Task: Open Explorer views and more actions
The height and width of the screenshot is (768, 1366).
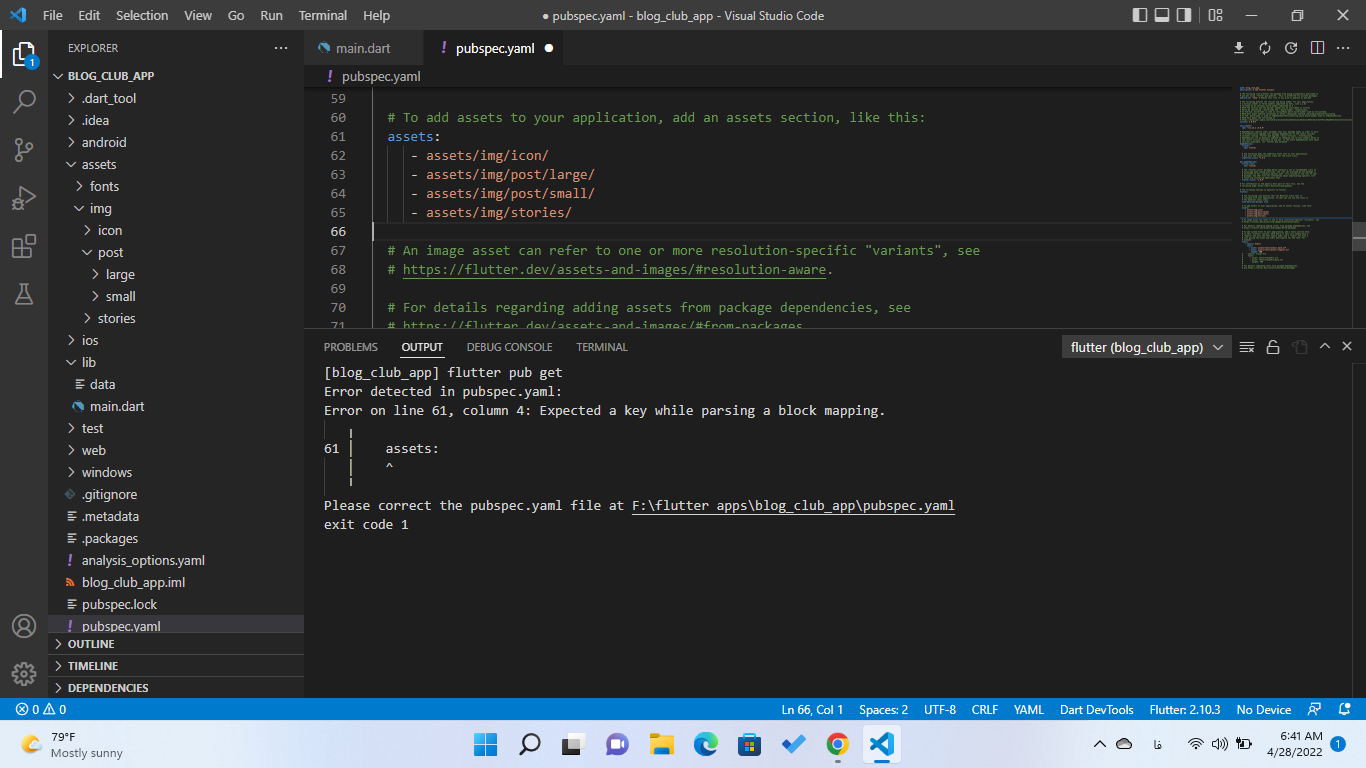Action: click(281, 48)
